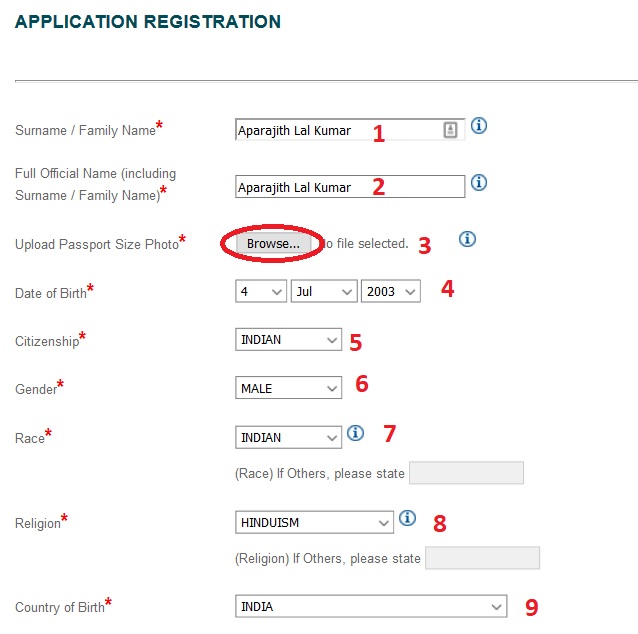Image resolution: width=638 pixels, height=634 pixels.
Task: Expand Citizenship dropdown set to INDIAN
Action: tap(288, 339)
